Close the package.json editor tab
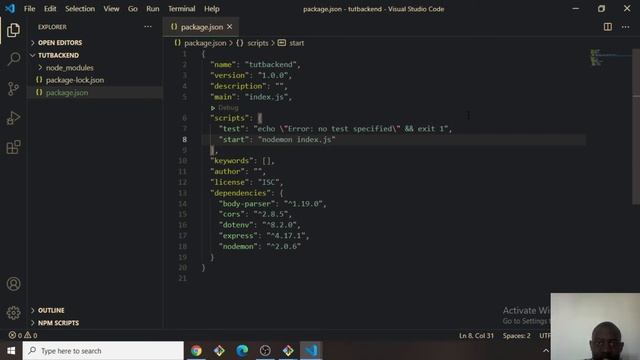This screenshot has height=360, width=640. click(x=230, y=27)
